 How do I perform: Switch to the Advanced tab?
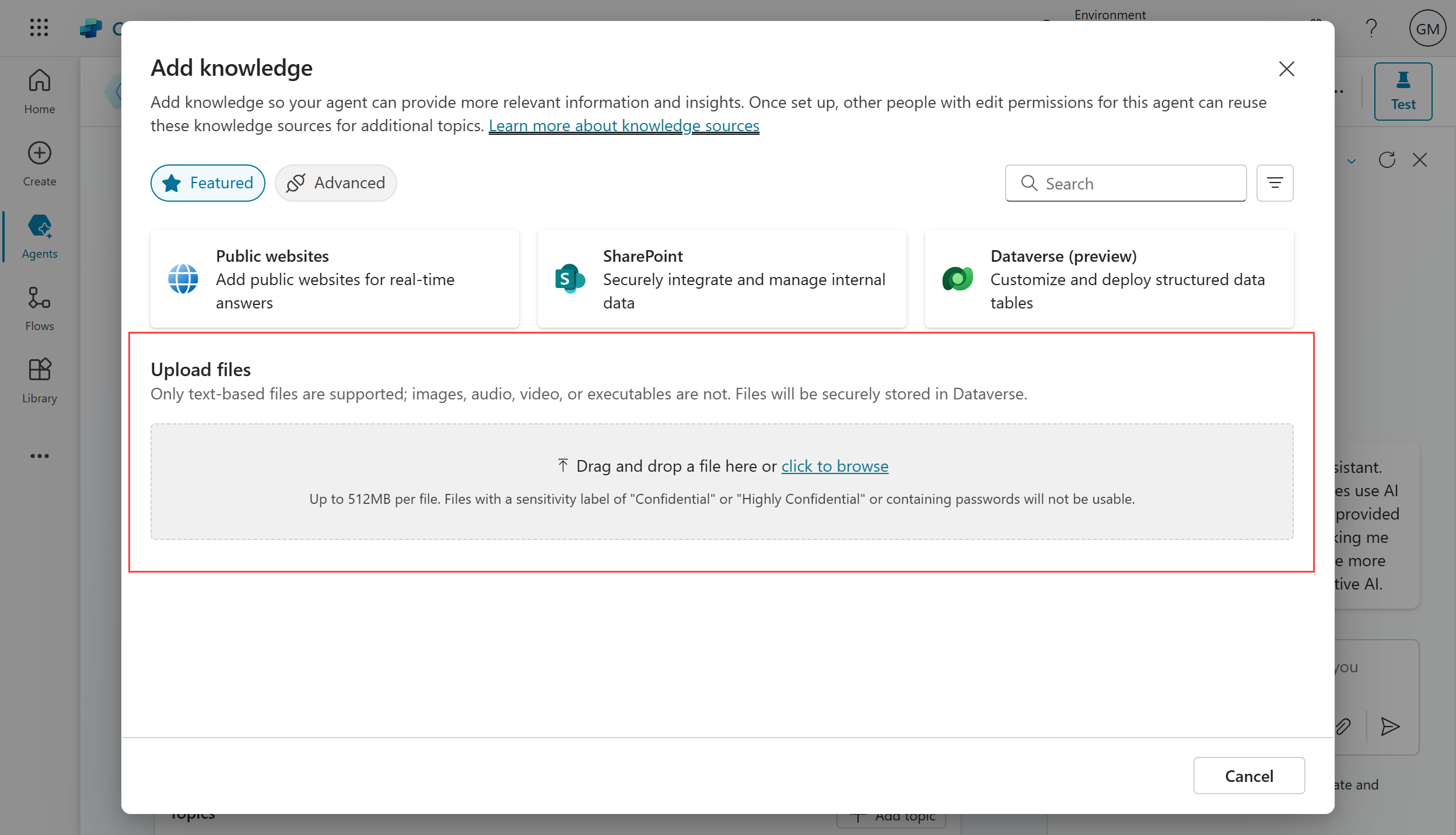(336, 183)
